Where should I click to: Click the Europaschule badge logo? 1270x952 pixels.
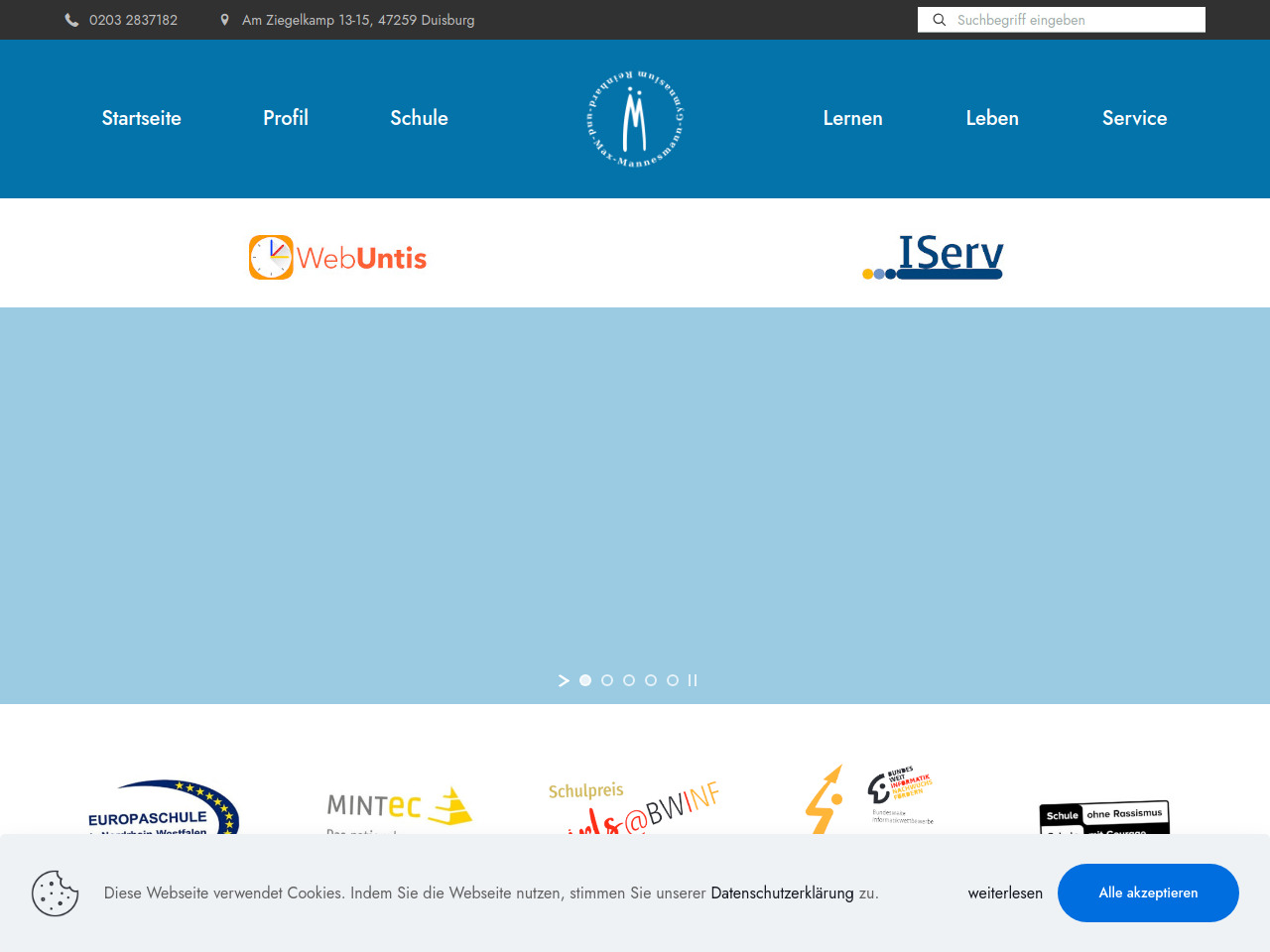pos(163,808)
